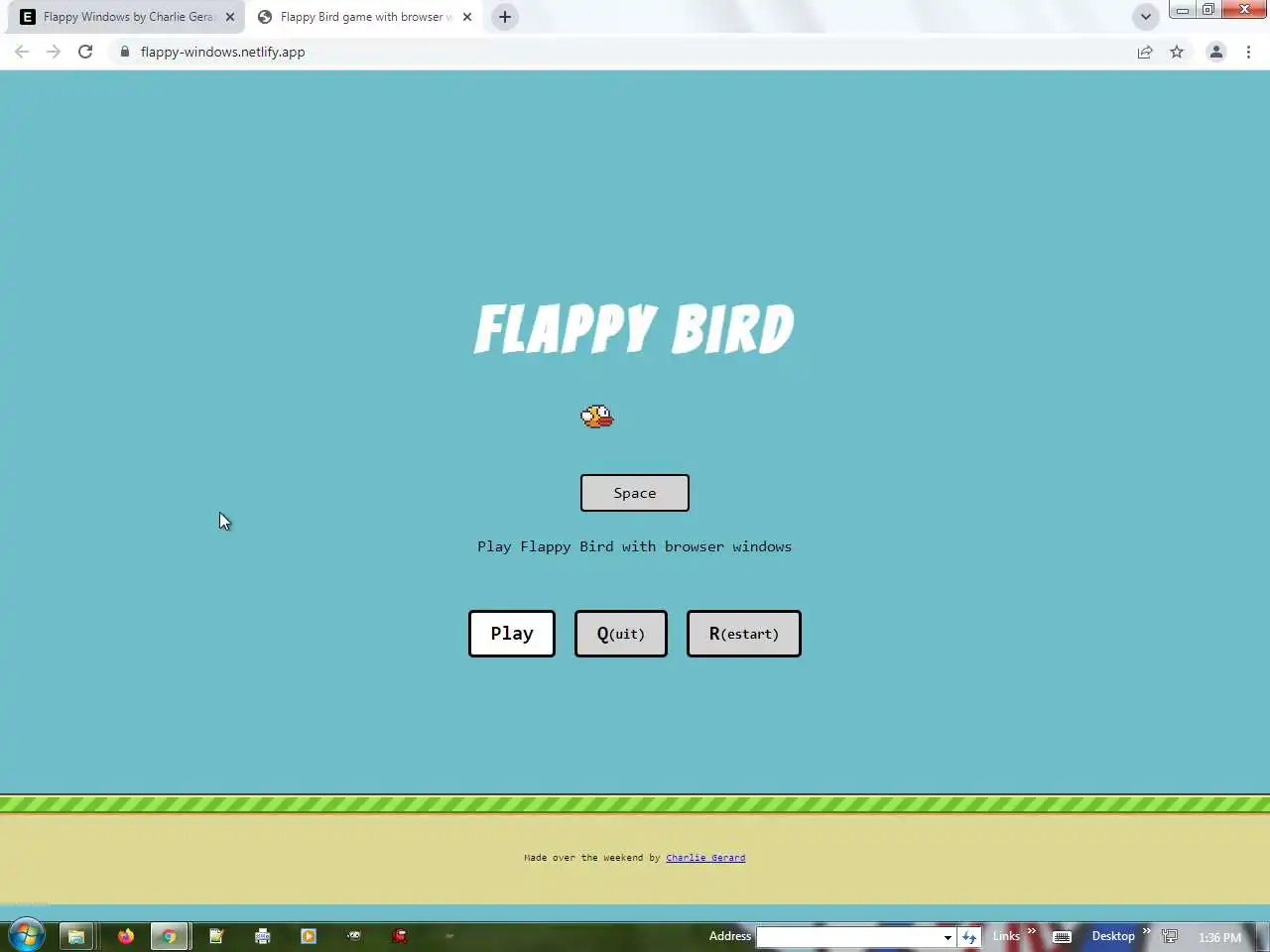
Task: Click the network tray icon
Action: [x=1170, y=936]
